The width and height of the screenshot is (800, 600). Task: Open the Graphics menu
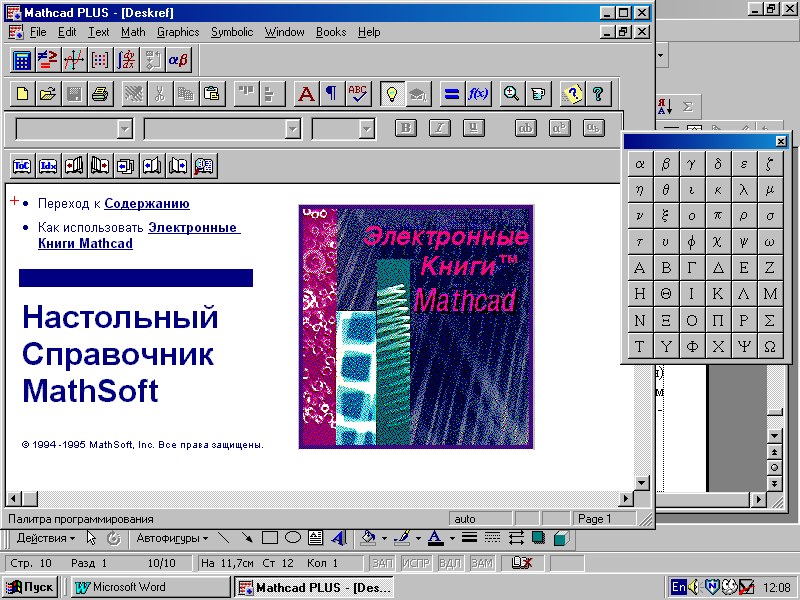click(x=178, y=32)
